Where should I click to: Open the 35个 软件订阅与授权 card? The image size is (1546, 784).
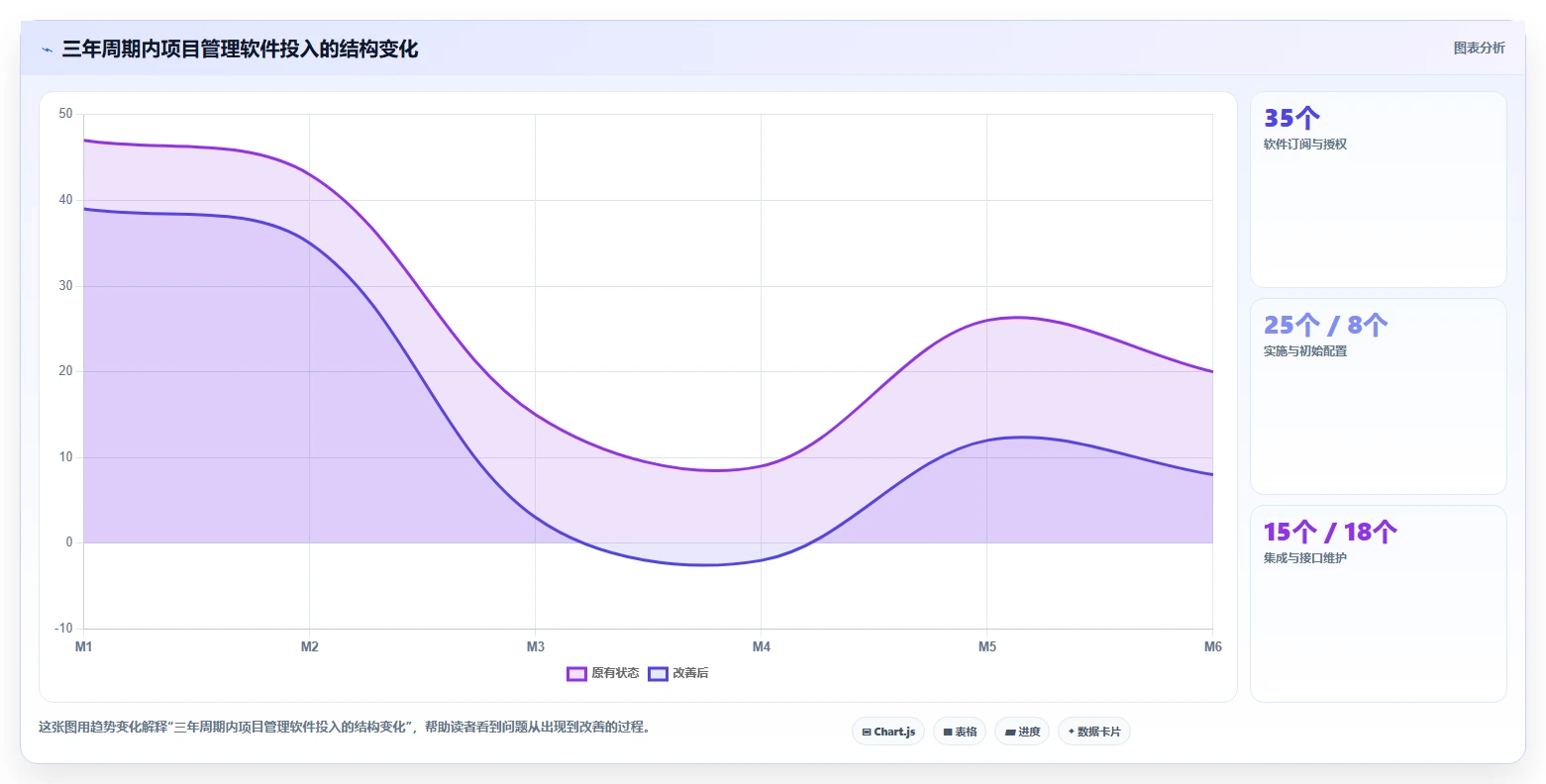tap(1379, 190)
